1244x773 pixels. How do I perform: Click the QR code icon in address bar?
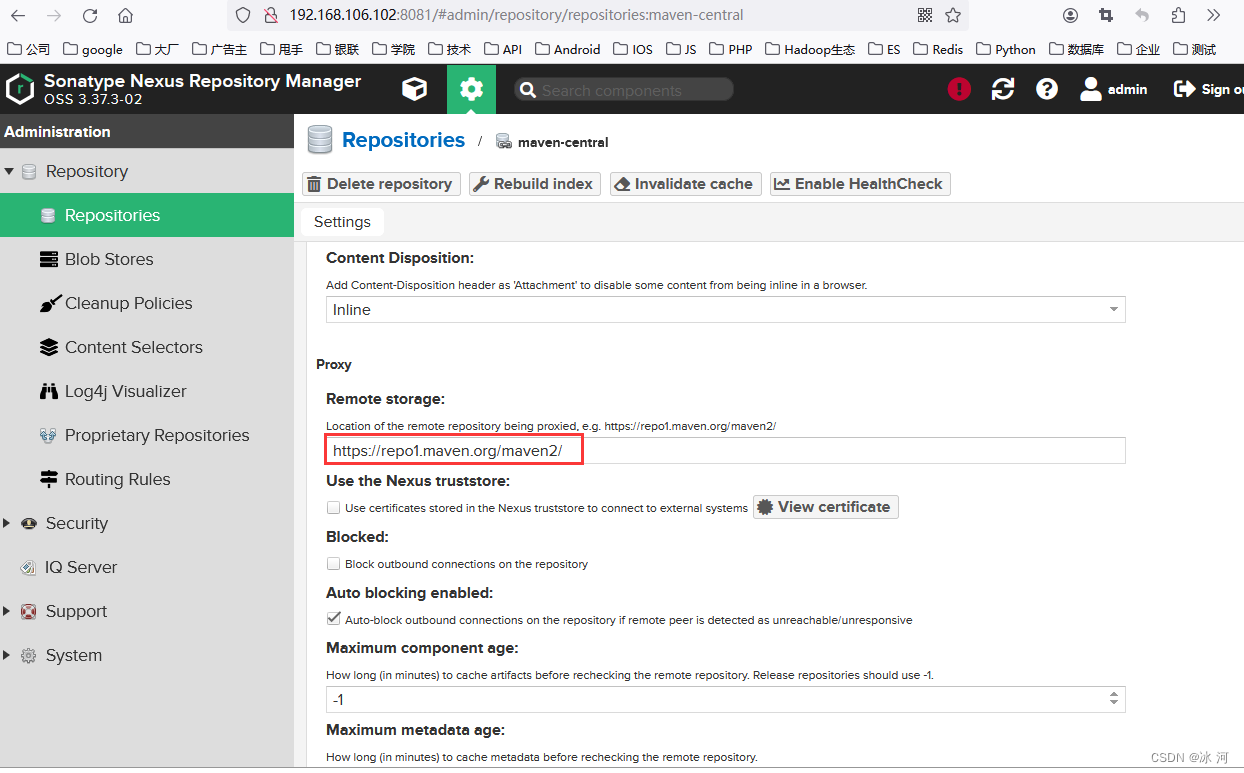click(x=925, y=15)
